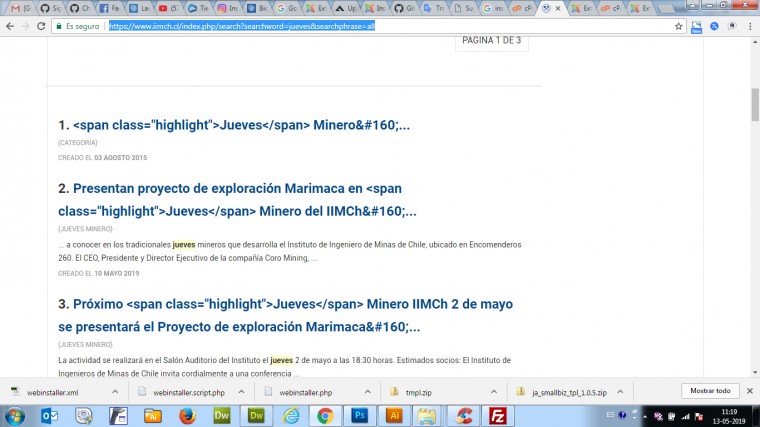The width and height of the screenshot is (760, 427).
Task: Open result 2 Presentan proyecto de exploración Marimaca
Action: click(238, 200)
